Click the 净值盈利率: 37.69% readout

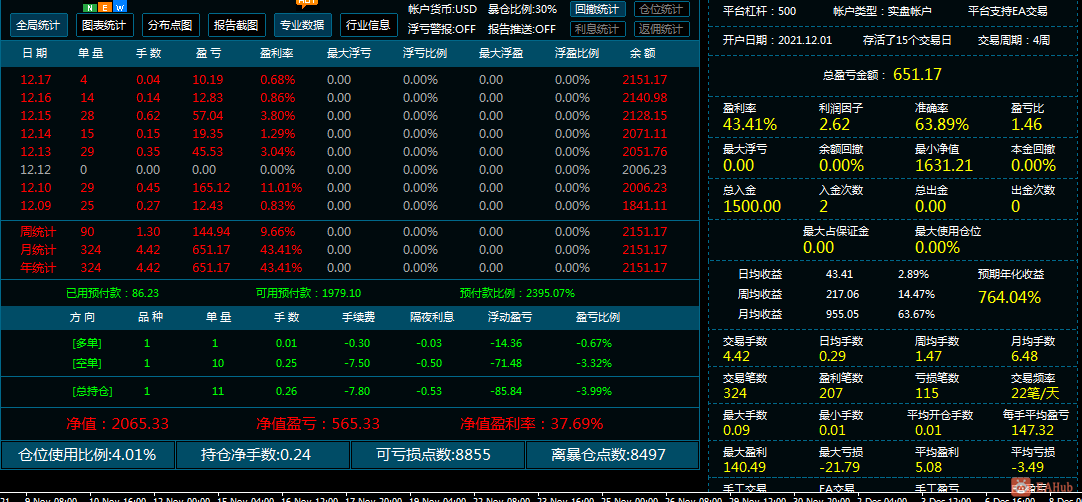tap(532, 423)
